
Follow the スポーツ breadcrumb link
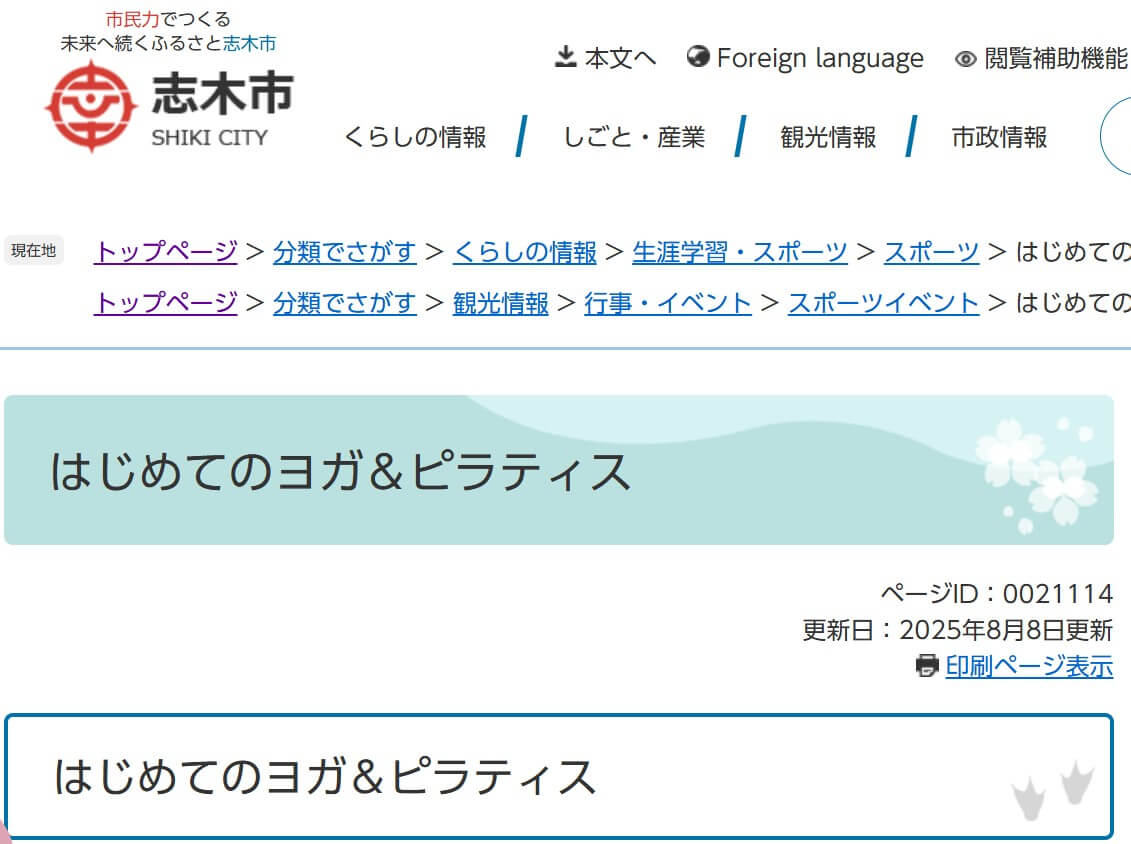(x=932, y=251)
